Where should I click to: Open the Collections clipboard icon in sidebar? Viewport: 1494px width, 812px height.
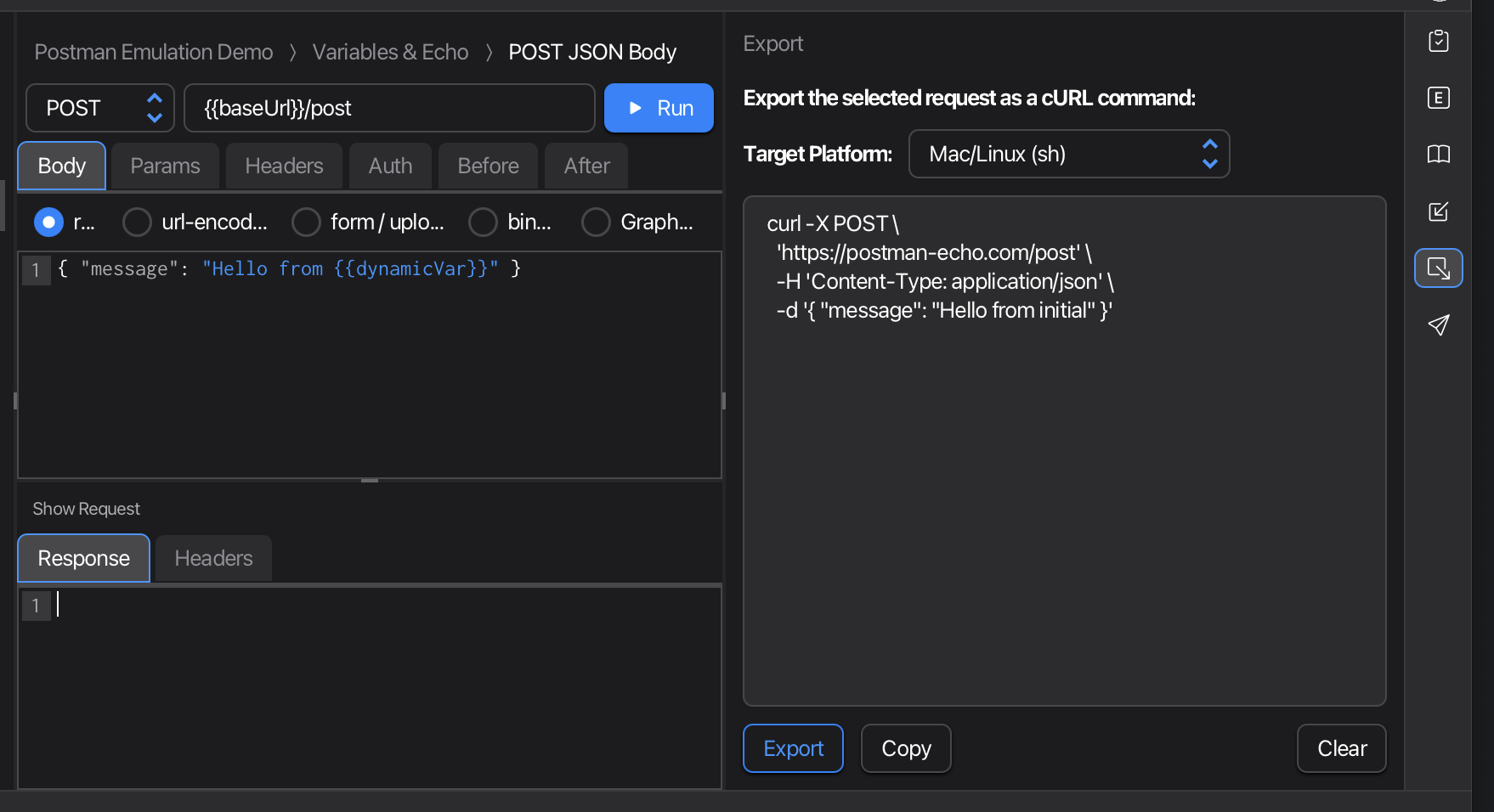pos(1439,40)
